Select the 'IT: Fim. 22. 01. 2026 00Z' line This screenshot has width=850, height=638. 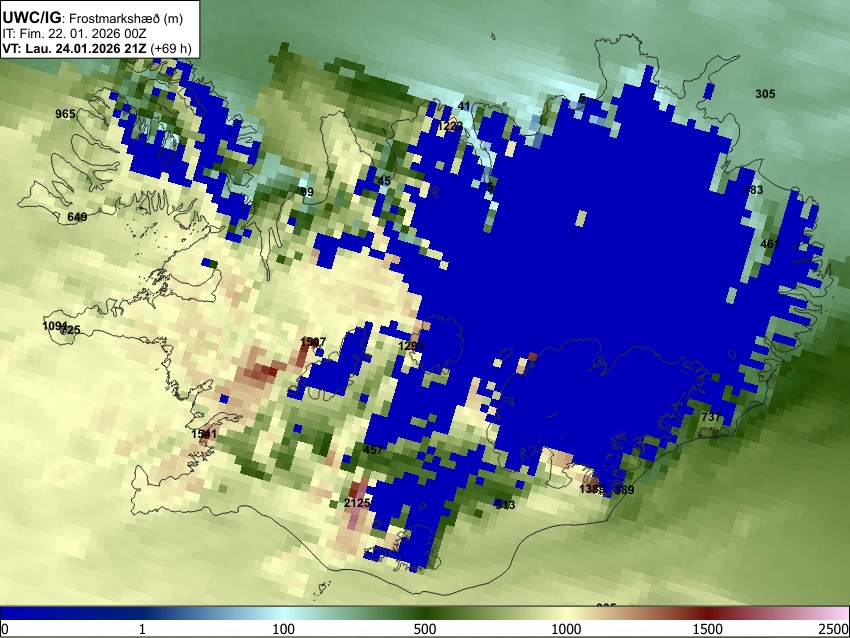click(x=74, y=34)
